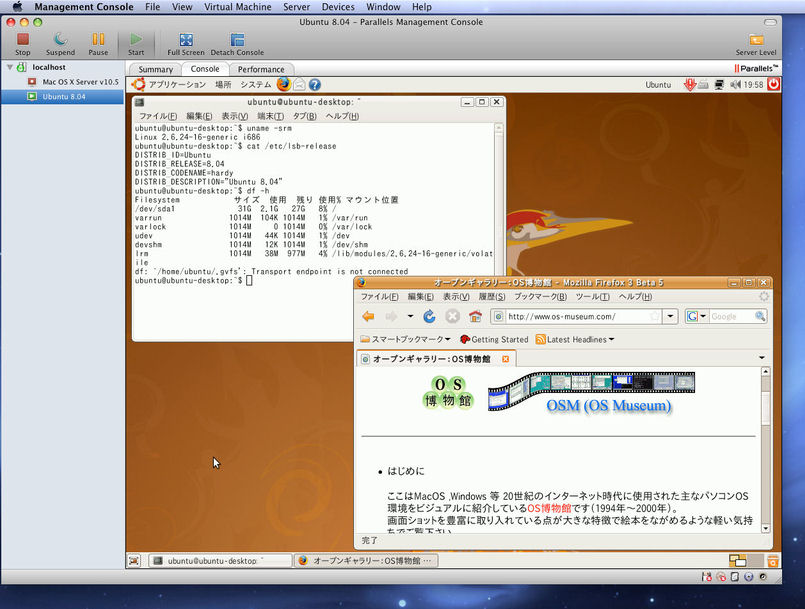Detach Console from the window
Viewport: 805px width, 609px height.
point(237,44)
